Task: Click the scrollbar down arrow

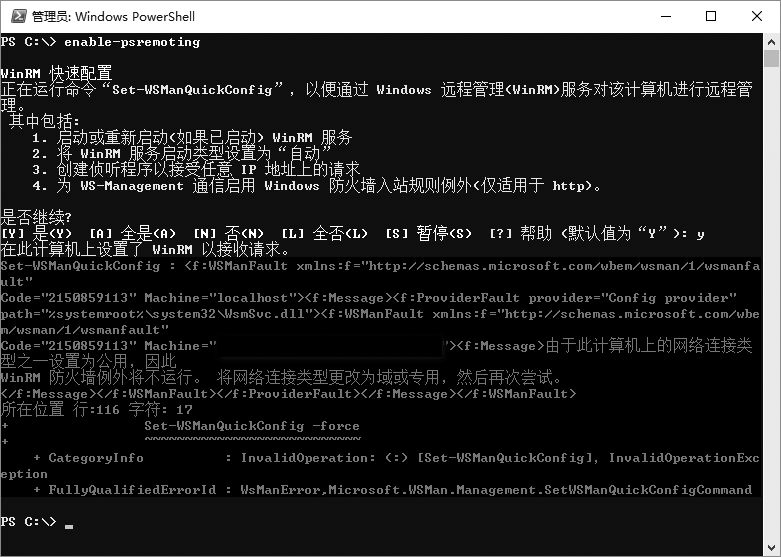Action: (x=771, y=548)
